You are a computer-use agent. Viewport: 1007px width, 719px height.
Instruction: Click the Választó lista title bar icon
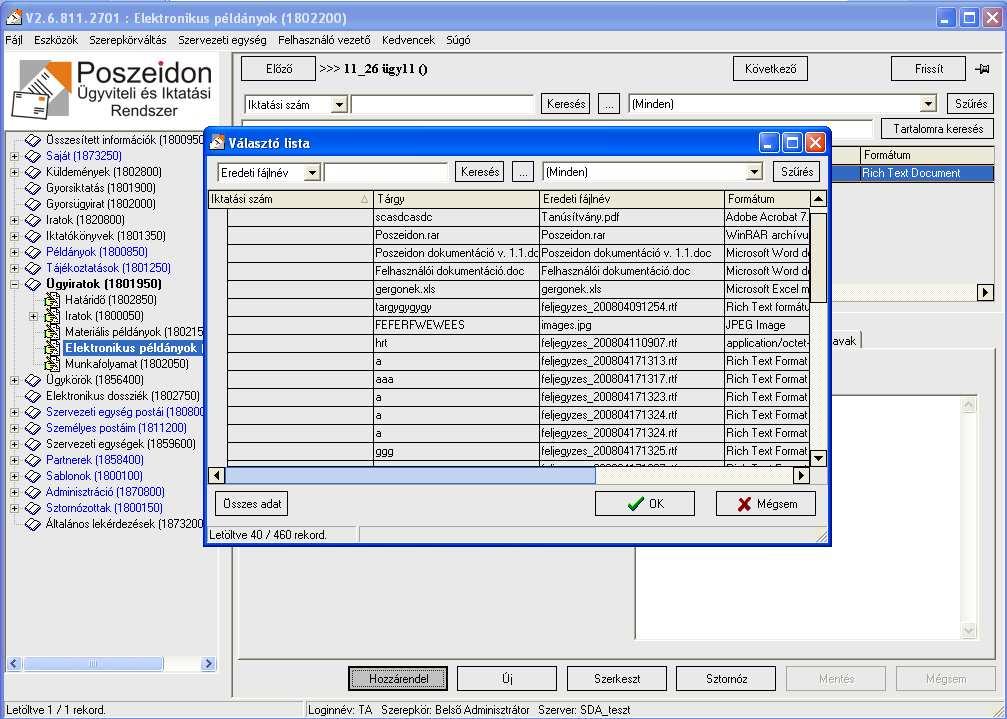[218, 143]
